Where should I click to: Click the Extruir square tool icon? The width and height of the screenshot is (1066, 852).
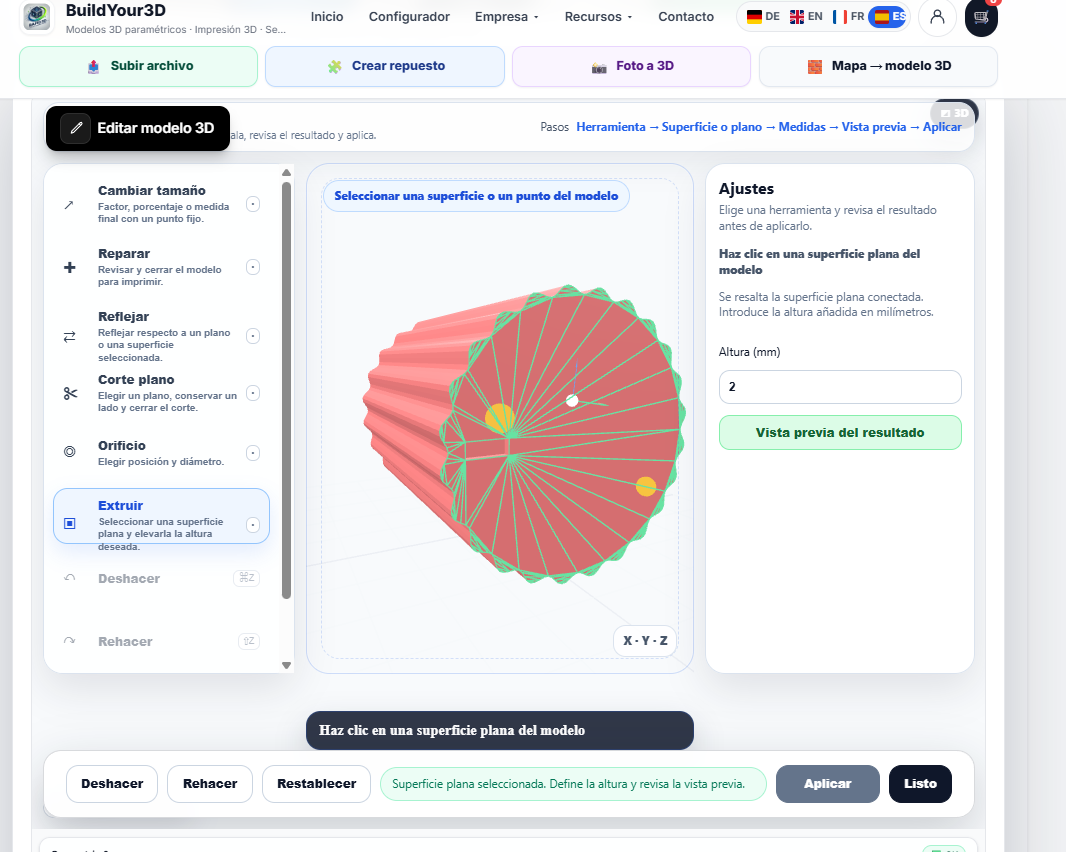click(69, 523)
